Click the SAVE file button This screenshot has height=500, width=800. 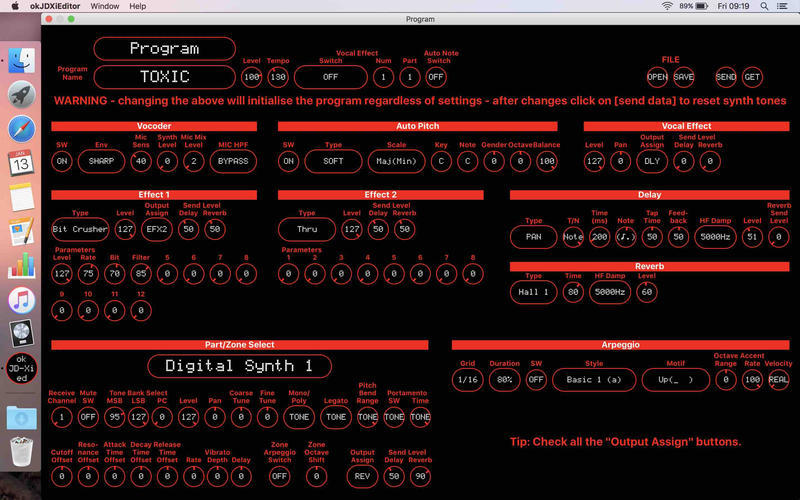click(683, 76)
